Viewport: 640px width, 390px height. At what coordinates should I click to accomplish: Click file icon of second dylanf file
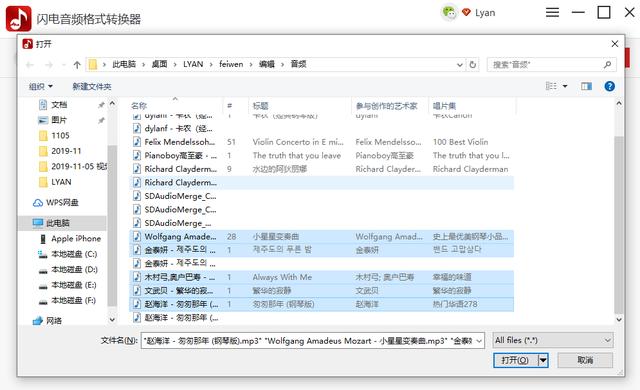(x=137, y=129)
